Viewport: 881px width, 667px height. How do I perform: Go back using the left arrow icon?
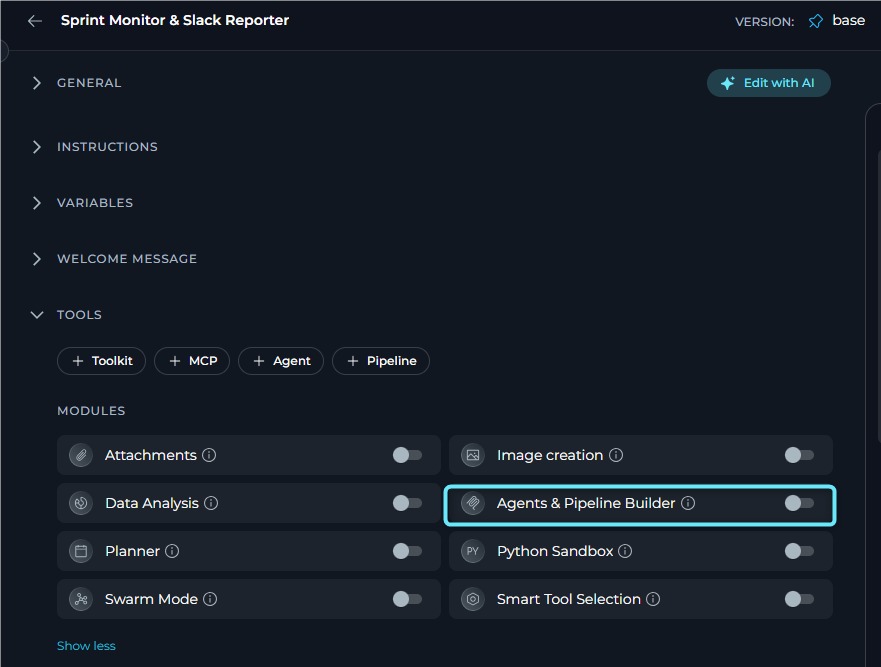coord(35,21)
